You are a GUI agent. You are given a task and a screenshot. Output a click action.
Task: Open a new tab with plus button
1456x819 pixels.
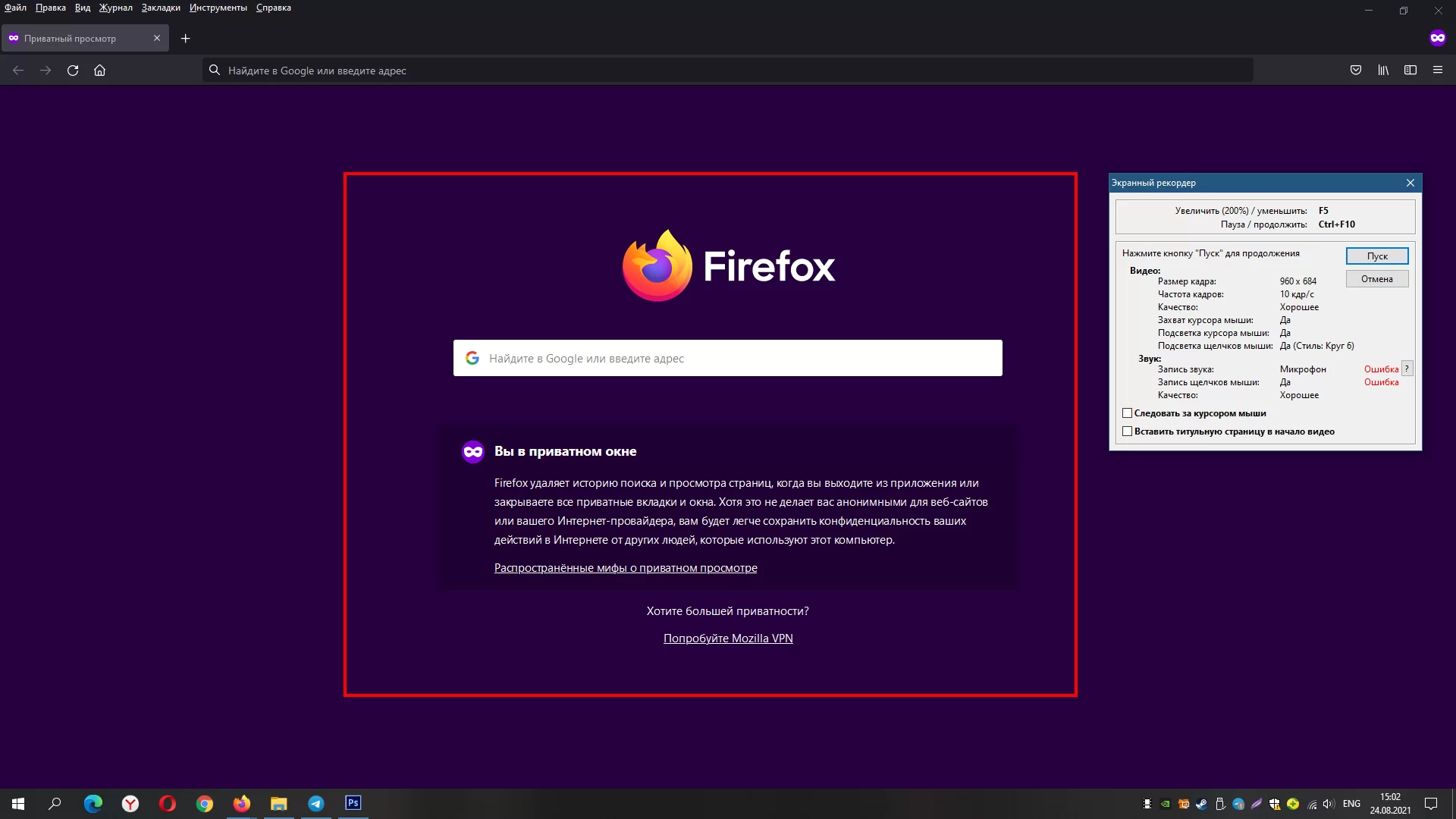185,39
